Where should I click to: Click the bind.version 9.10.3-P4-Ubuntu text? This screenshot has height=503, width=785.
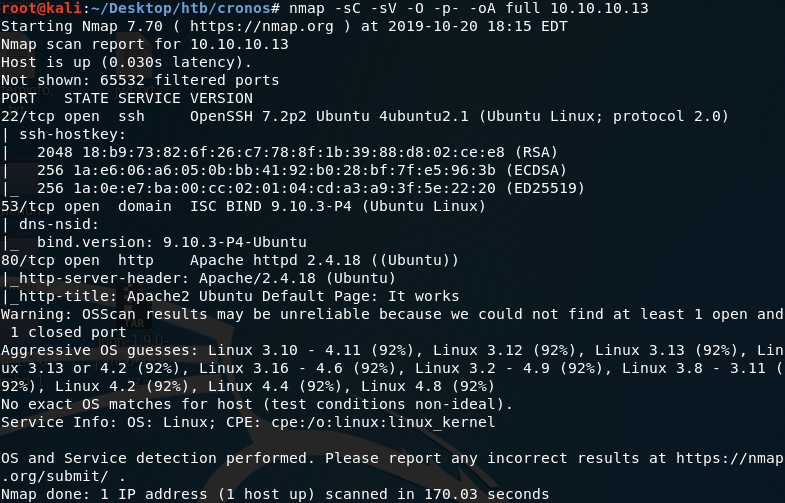pos(172,242)
